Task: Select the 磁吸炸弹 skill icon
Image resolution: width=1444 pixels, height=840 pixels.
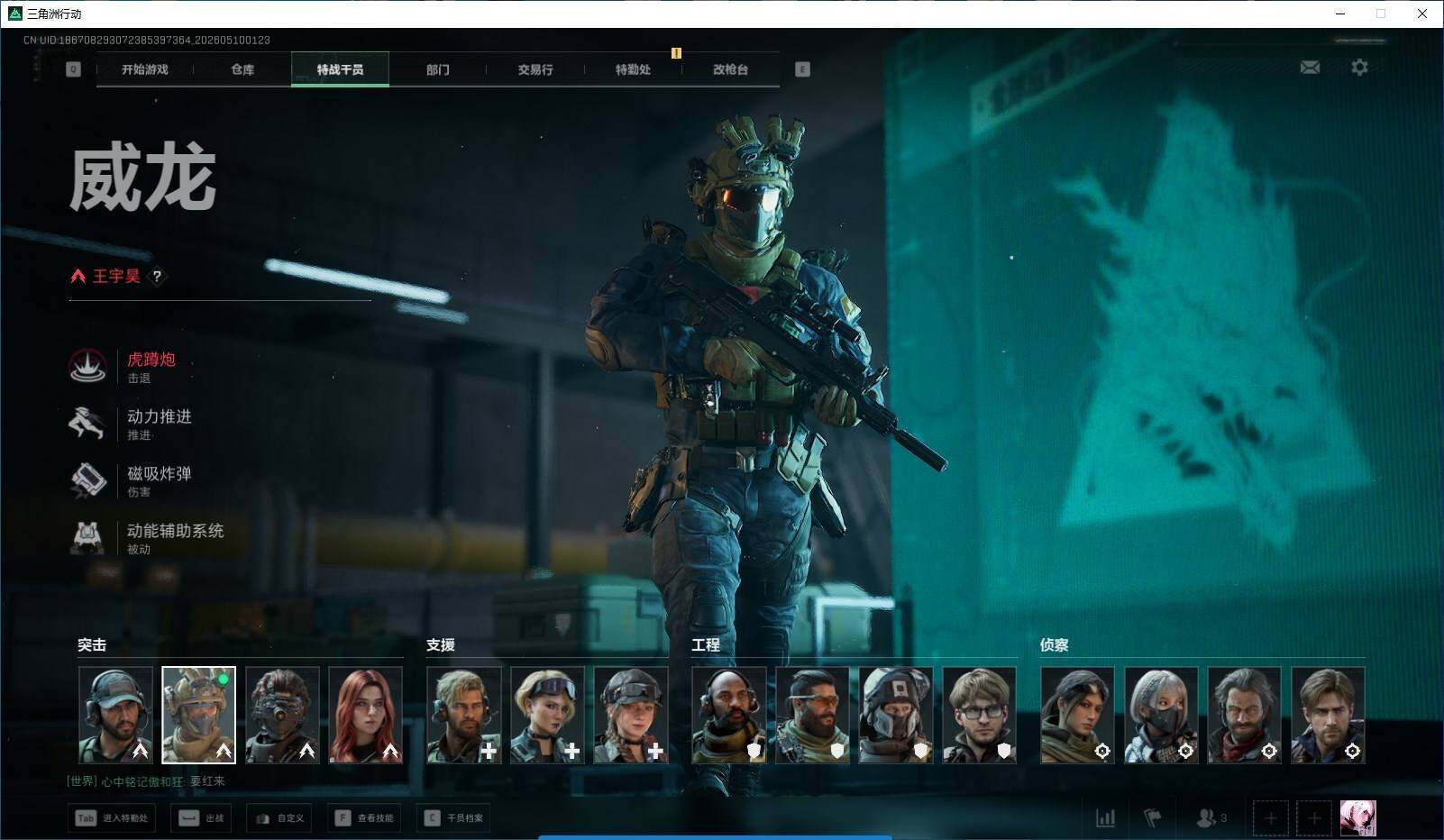Action: [x=87, y=479]
